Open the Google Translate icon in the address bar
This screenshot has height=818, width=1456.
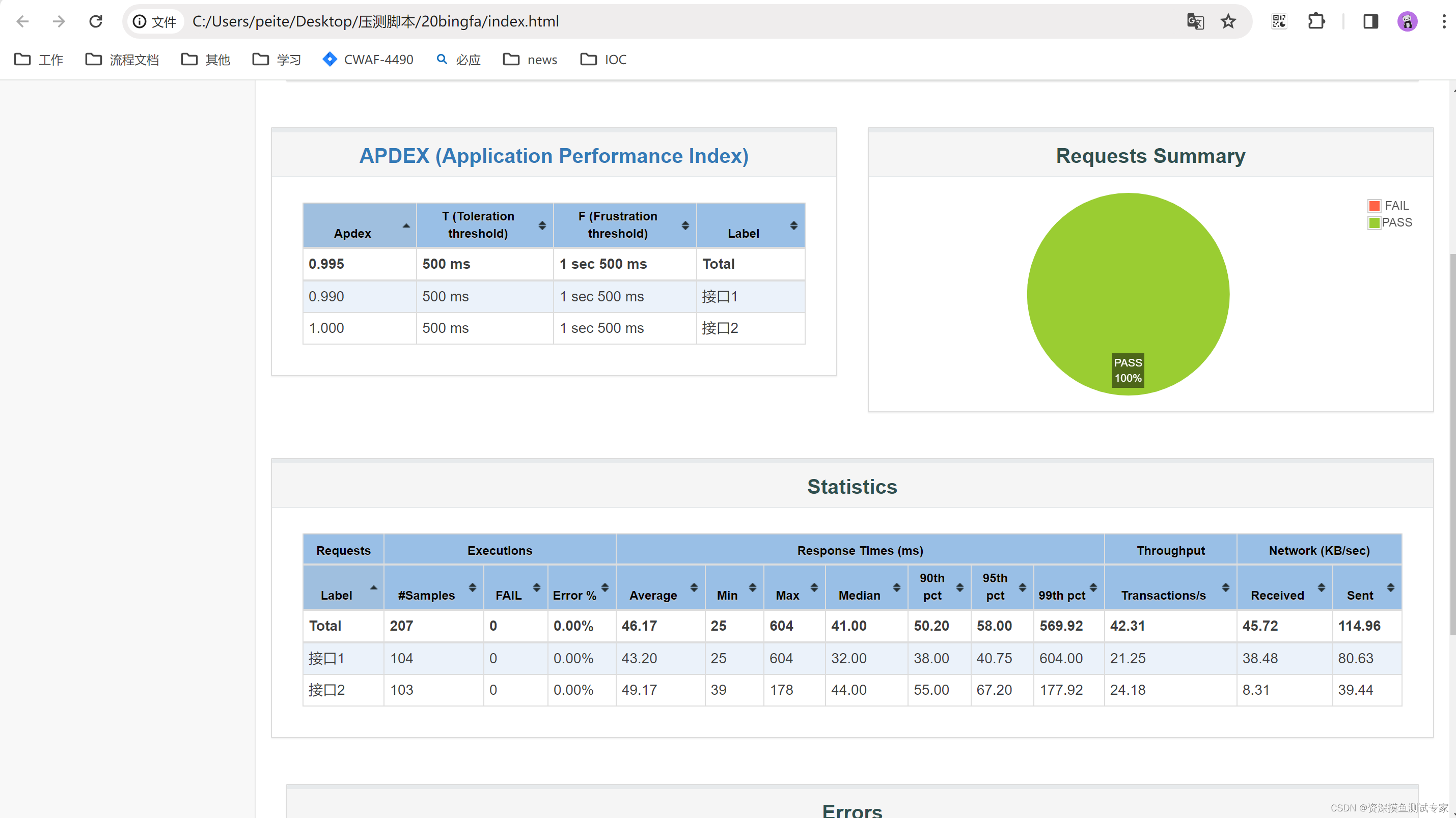[x=1195, y=21]
